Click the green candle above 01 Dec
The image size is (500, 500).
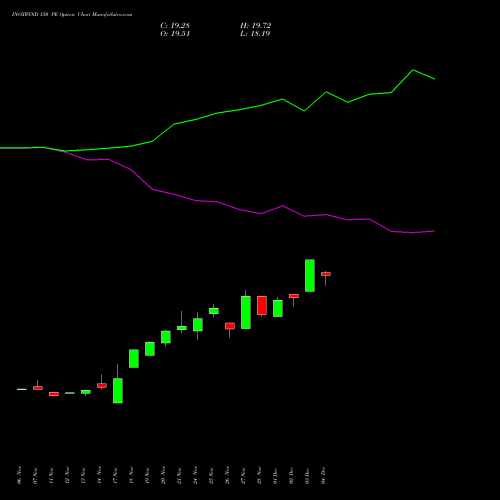pyautogui.click(x=278, y=308)
